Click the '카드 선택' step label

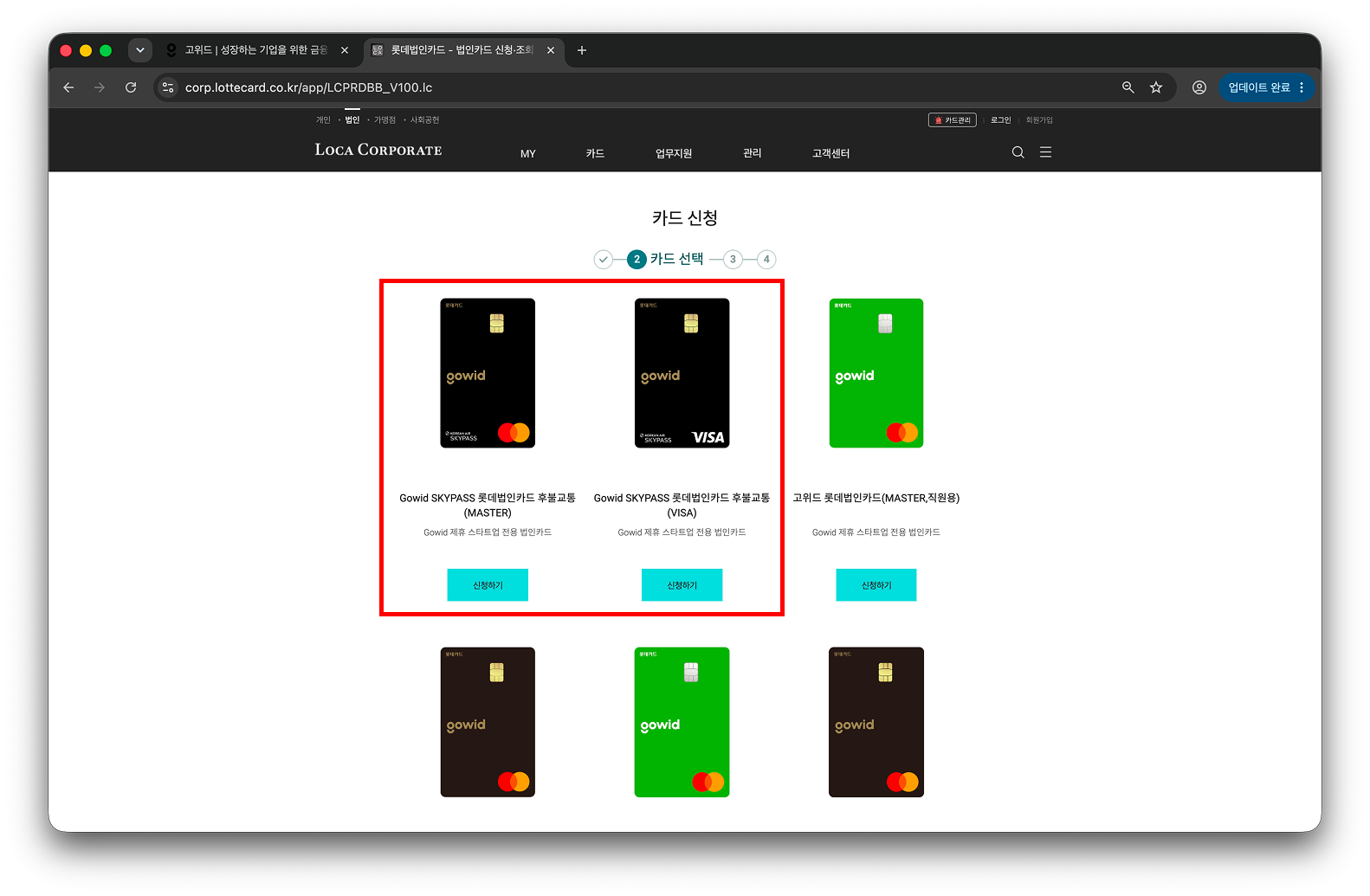(676, 259)
